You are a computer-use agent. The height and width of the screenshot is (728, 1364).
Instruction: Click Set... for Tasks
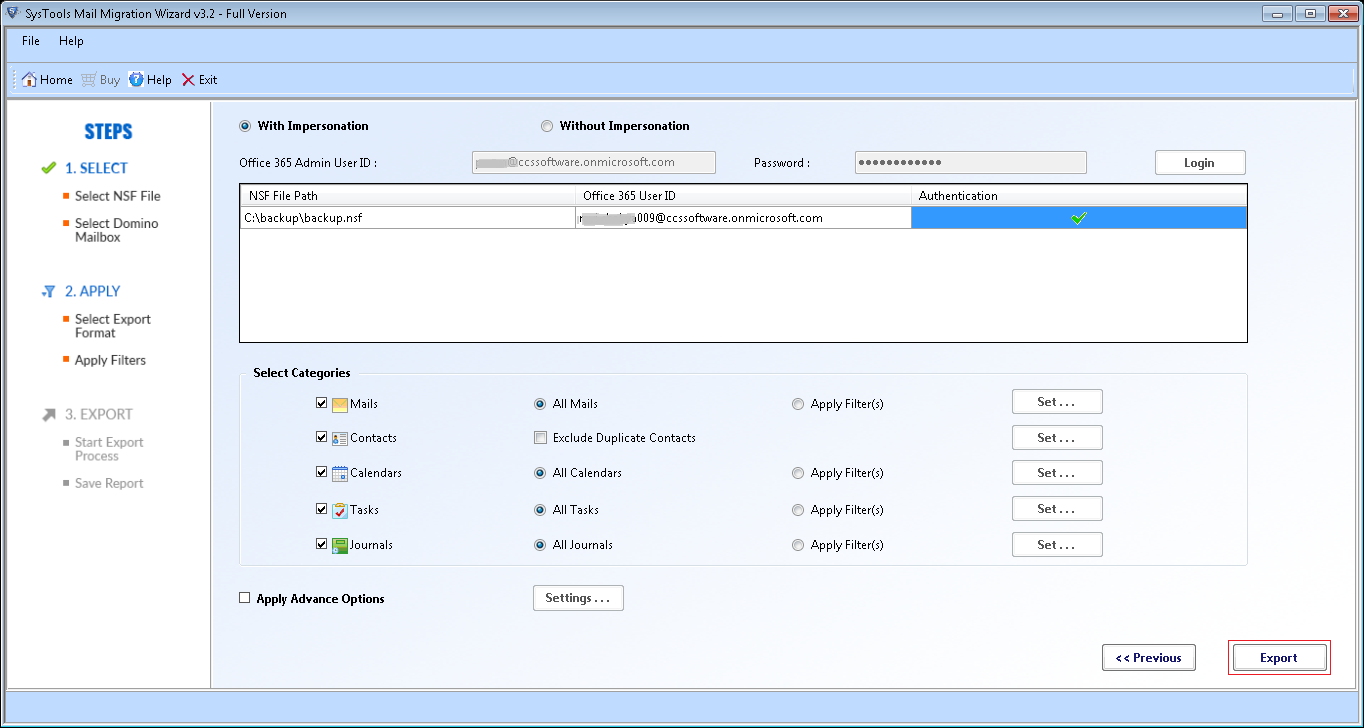[1057, 509]
